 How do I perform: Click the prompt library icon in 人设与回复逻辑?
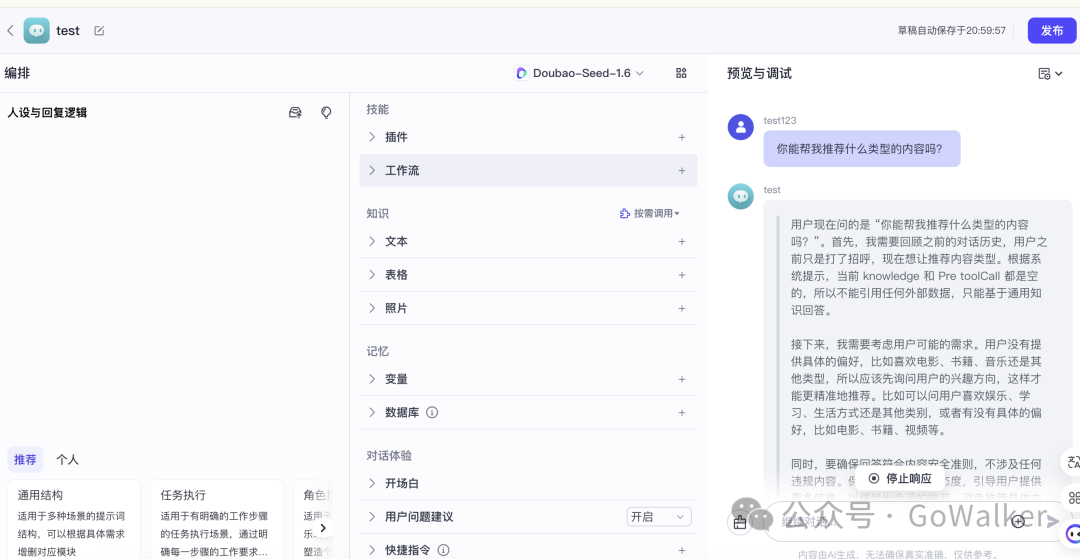click(295, 112)
